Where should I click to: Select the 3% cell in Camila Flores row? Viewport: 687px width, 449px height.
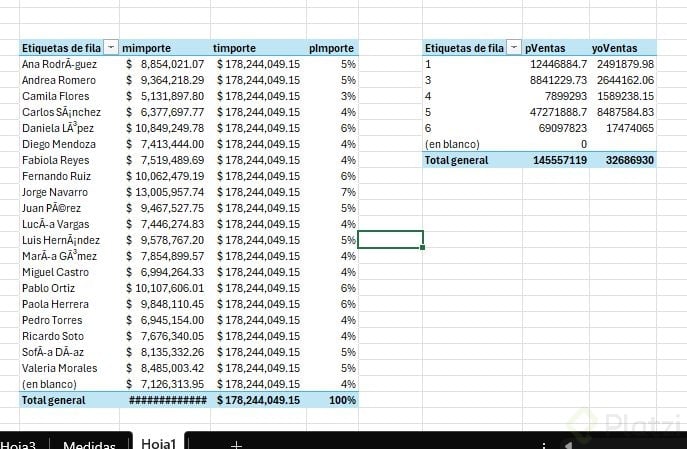point(333,96)
